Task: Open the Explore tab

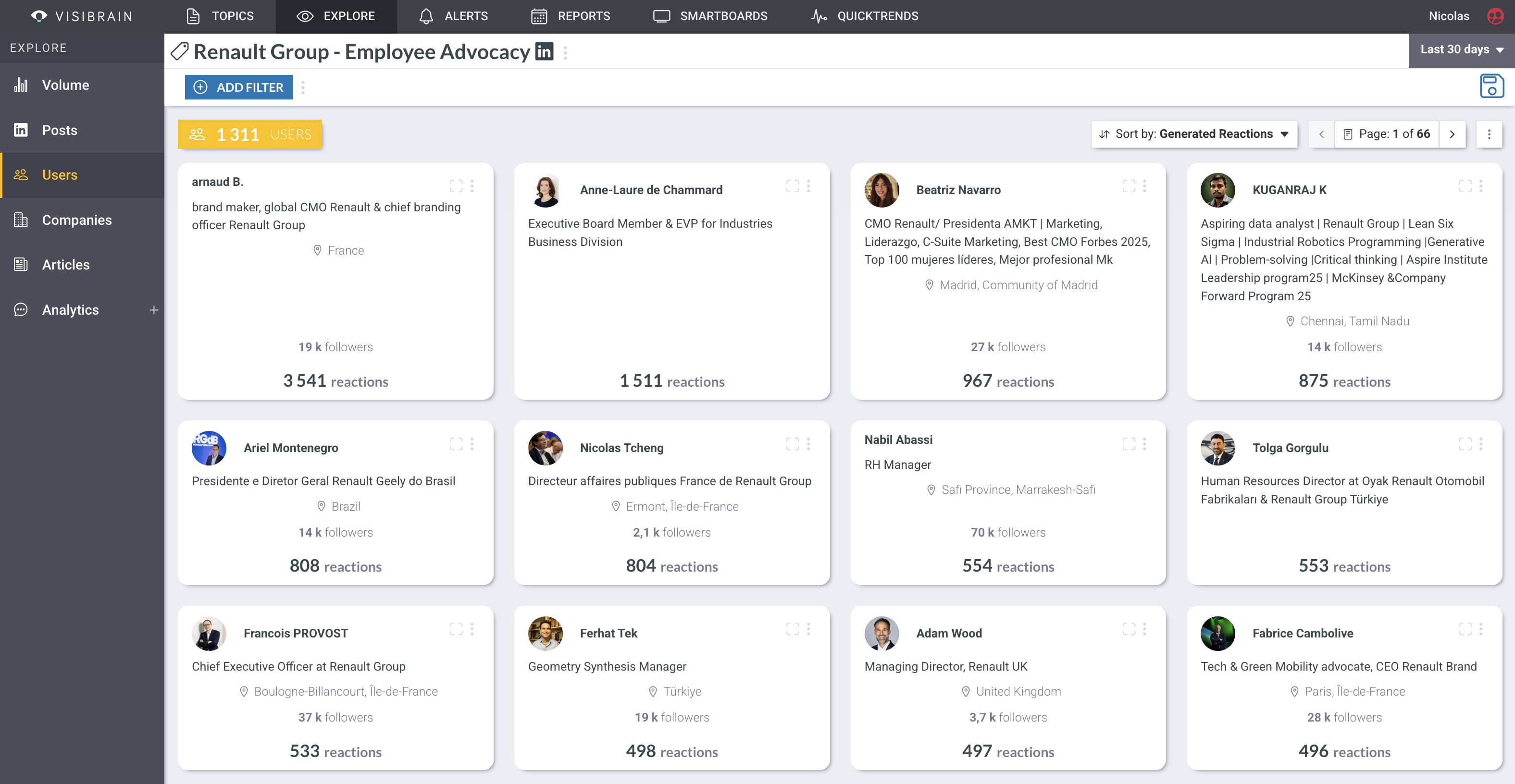Action: click(336, 16)
